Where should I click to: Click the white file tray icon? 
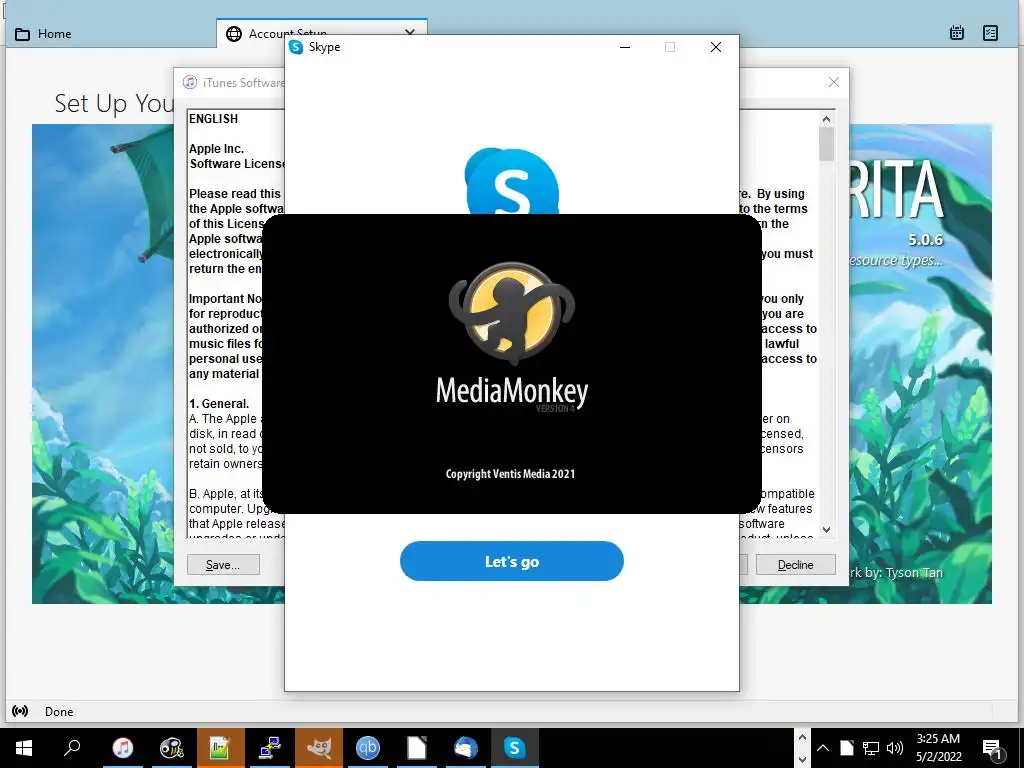click(x=846, y=748)
